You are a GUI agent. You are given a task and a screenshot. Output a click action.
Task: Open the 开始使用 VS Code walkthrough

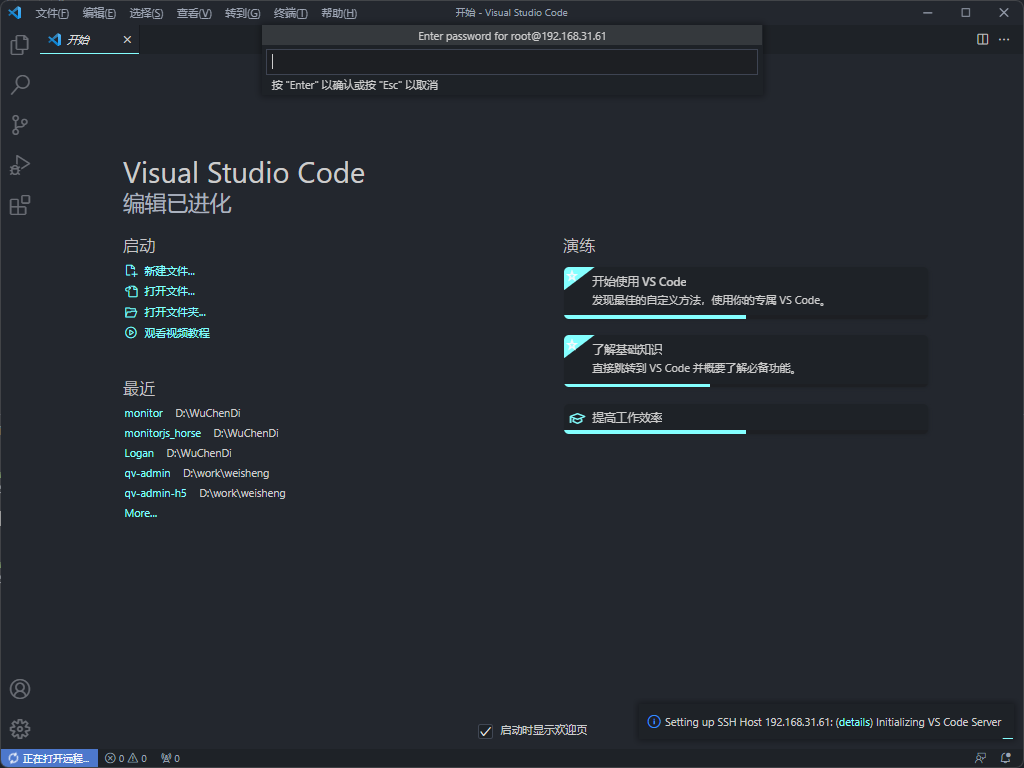click(x=745, y=293)
